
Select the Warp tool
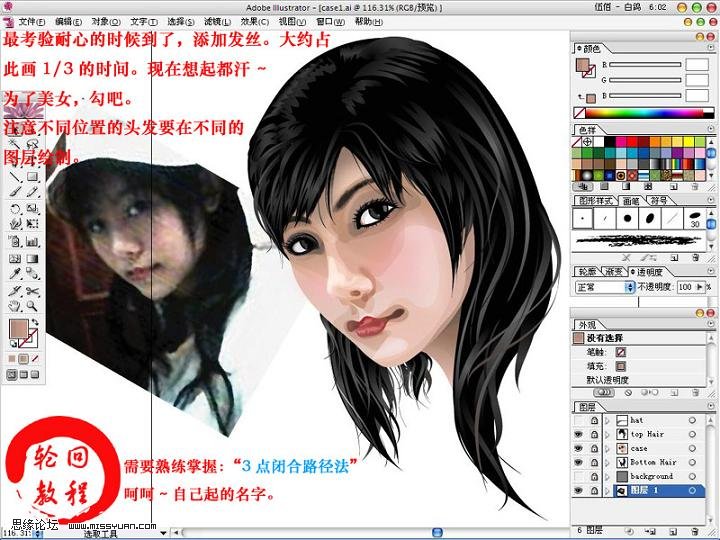(15, 224)
